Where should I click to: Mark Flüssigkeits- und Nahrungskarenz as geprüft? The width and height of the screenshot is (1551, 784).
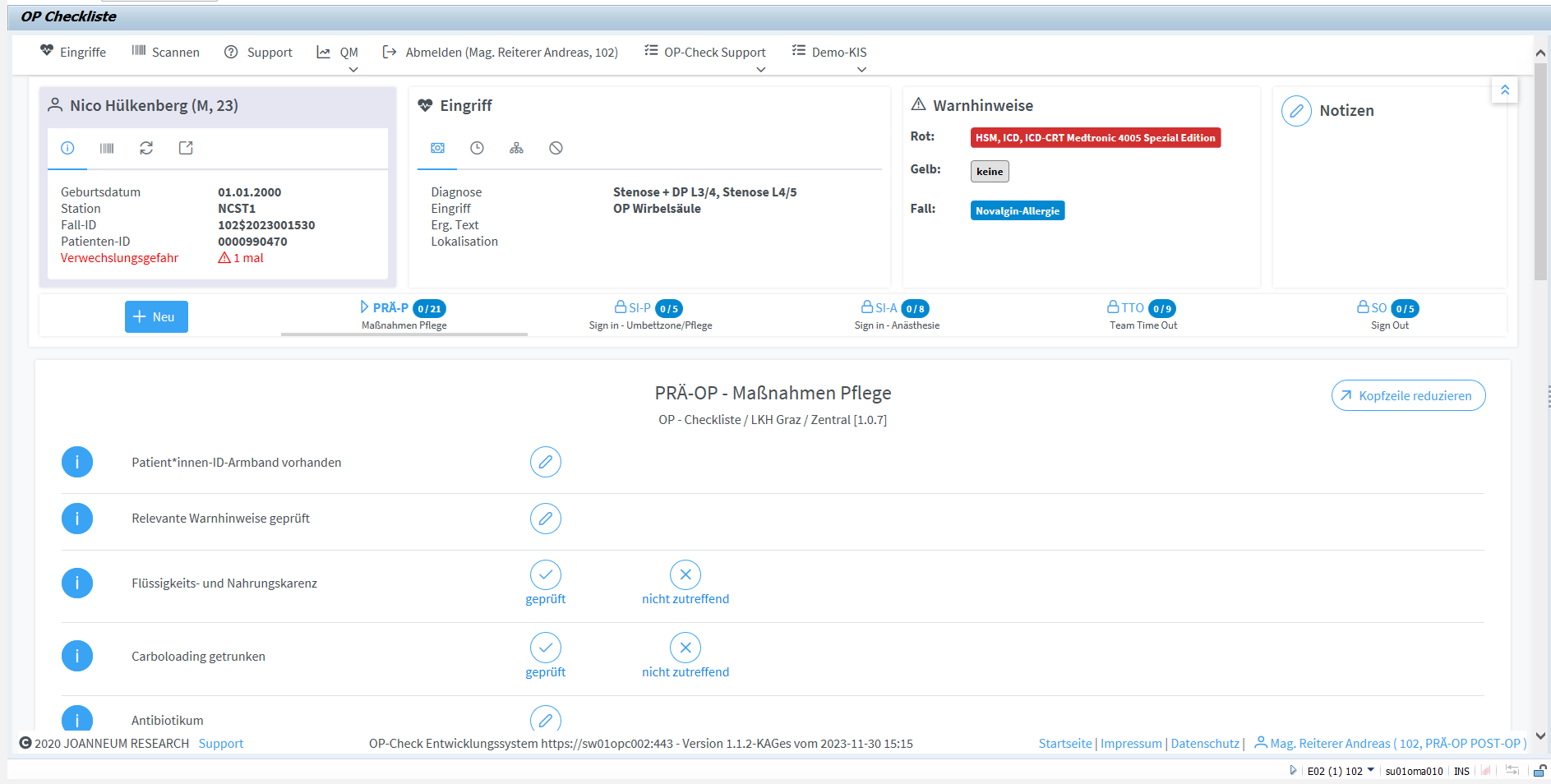click(x=546, y=583)
